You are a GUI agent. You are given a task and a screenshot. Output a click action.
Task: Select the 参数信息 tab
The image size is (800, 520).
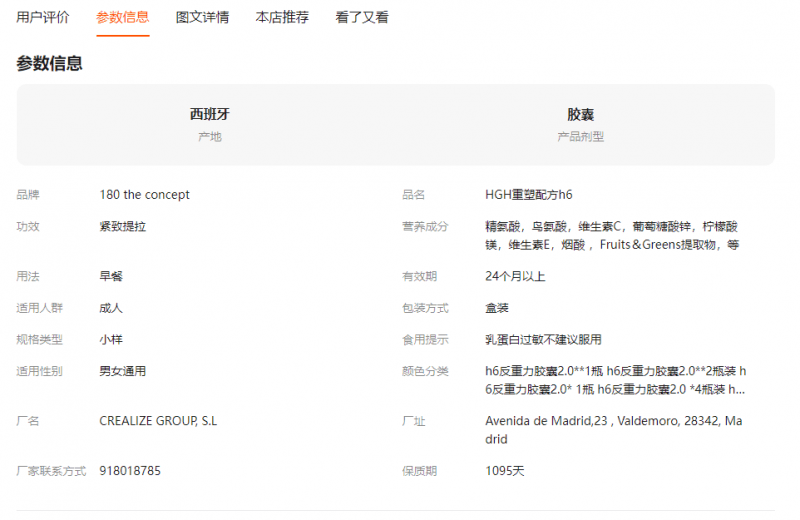coord(122,17)
